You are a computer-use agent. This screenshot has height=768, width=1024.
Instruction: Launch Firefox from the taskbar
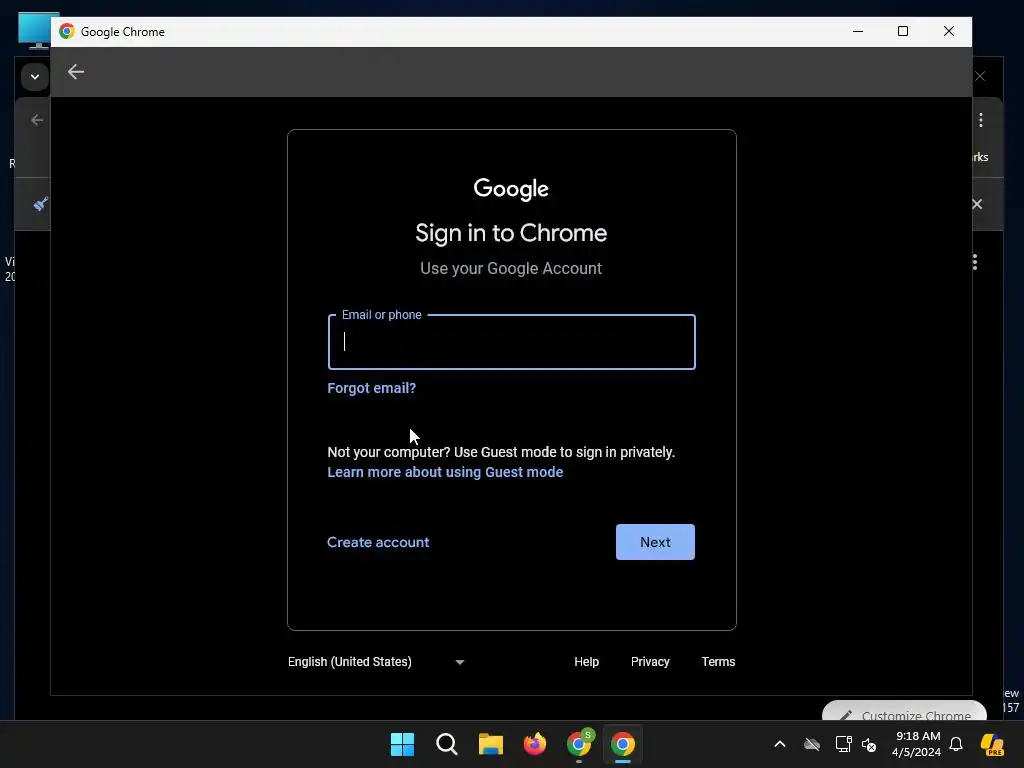point(535,744)
